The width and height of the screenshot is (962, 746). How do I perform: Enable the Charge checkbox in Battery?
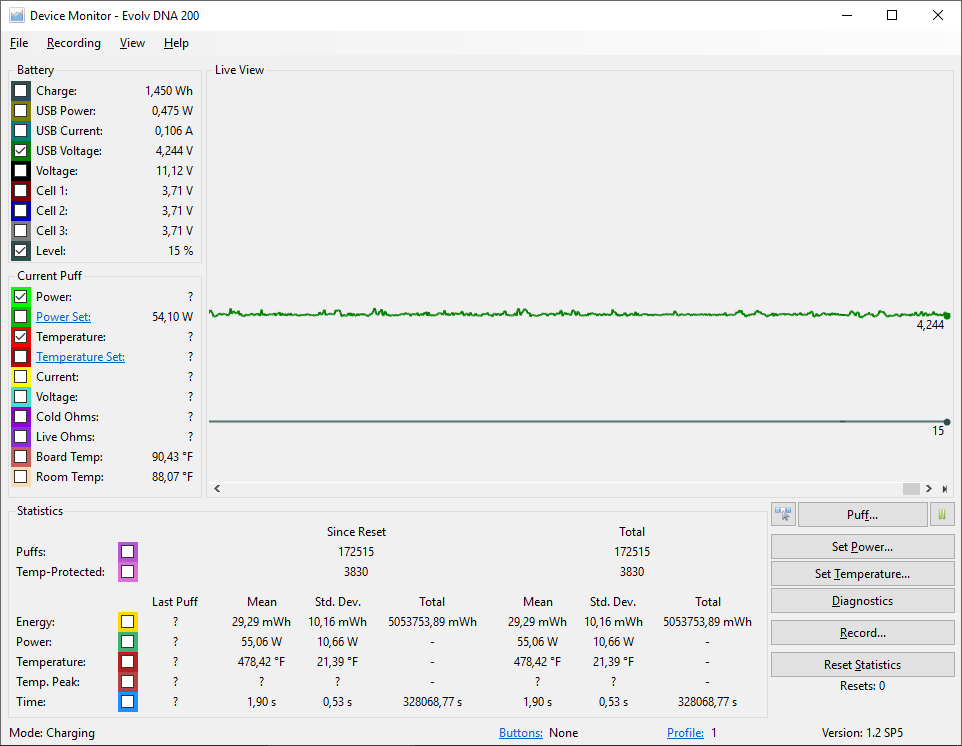coord(21,91)
